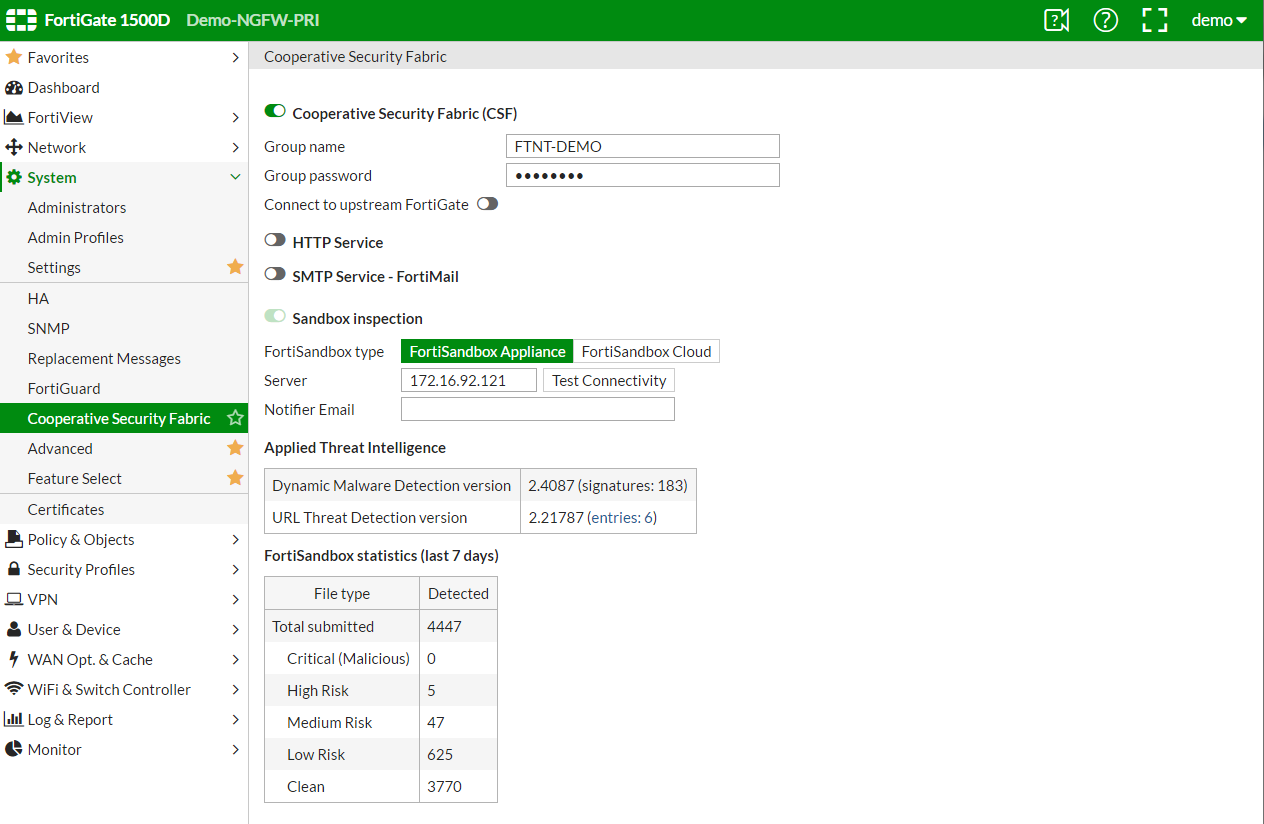The width and height of the screenshot is (1264, 824).
Task: Click the Favorites star icon in sidebar
Action: 13,57
